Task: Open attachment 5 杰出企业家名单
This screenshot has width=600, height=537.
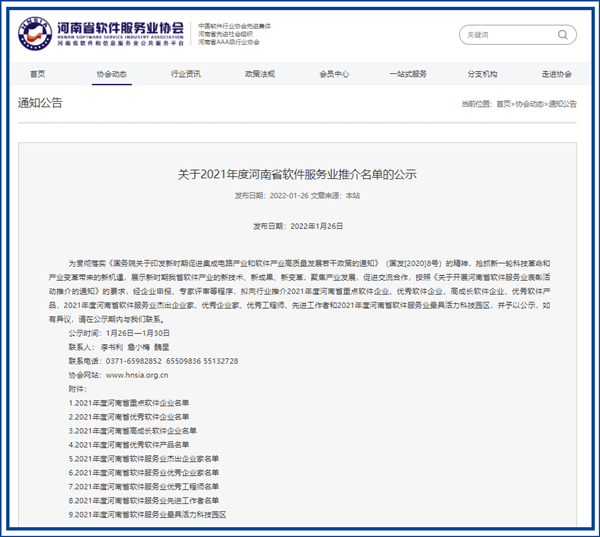Action: 143,459
